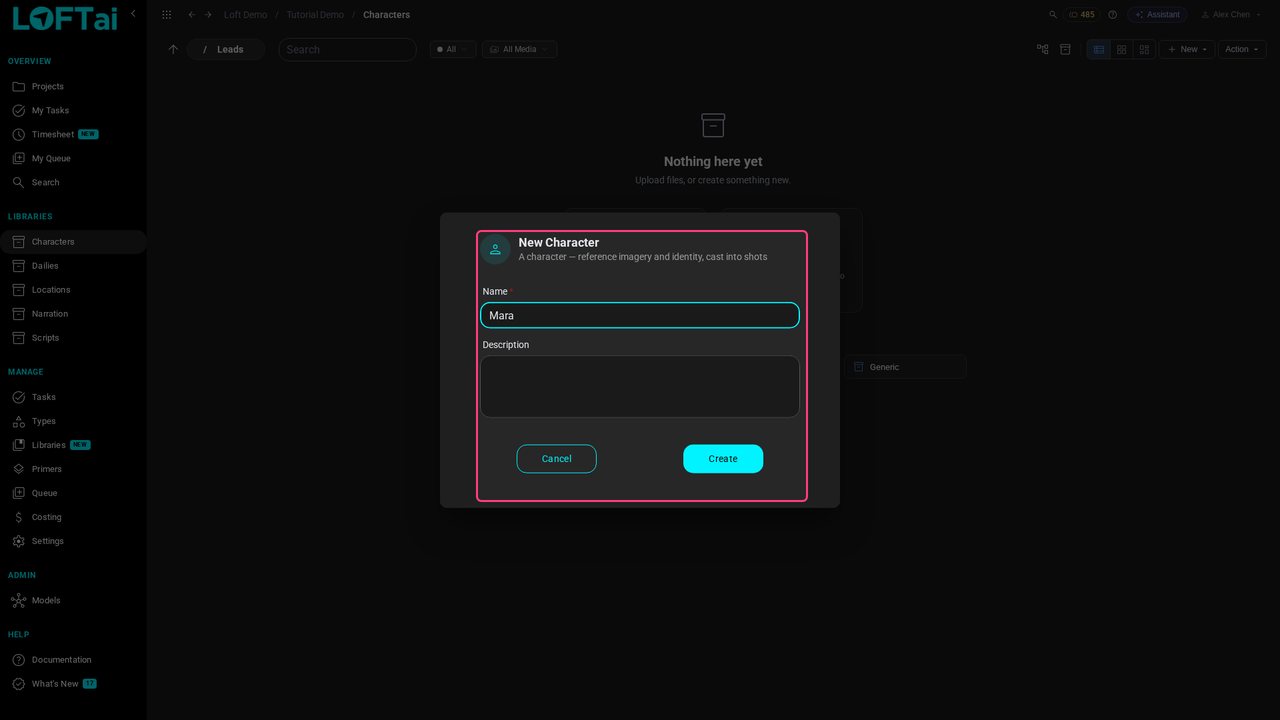Image resolution: width=1280 pixels, height=720 pixels.
Task: Open the Alex Chen user menu
Action: click(1229, 15)
